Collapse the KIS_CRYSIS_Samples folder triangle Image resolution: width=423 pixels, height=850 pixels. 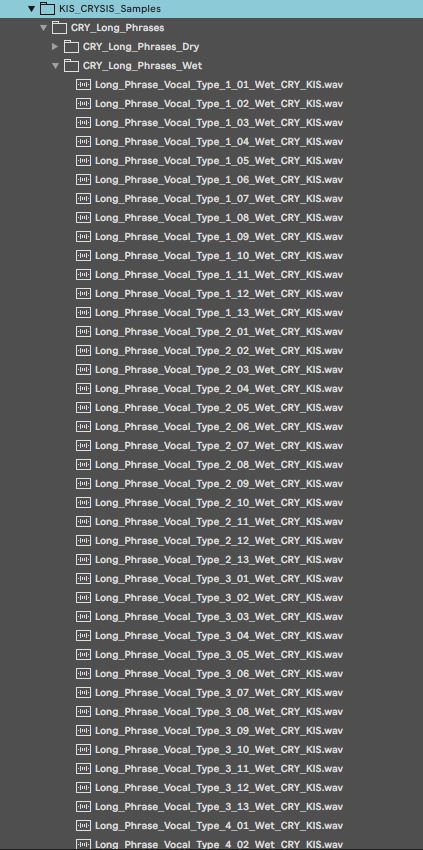[x=31, y=9]
